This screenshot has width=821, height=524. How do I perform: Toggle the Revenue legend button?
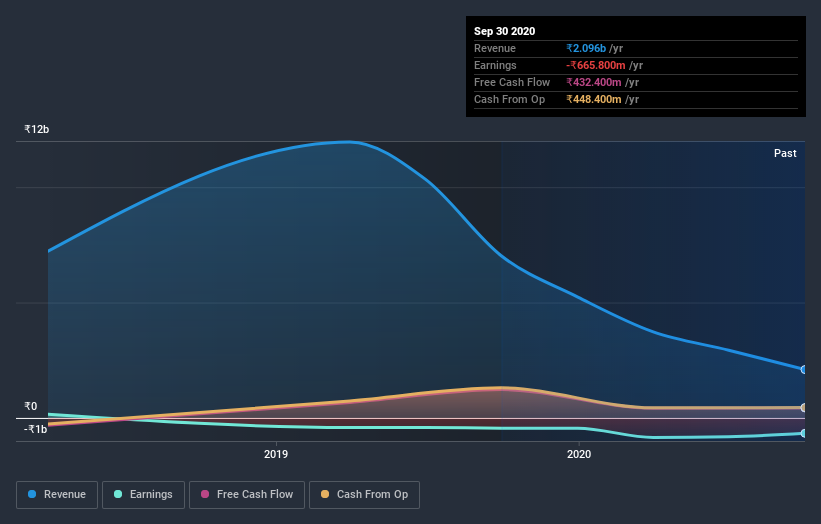pos(57,495)
